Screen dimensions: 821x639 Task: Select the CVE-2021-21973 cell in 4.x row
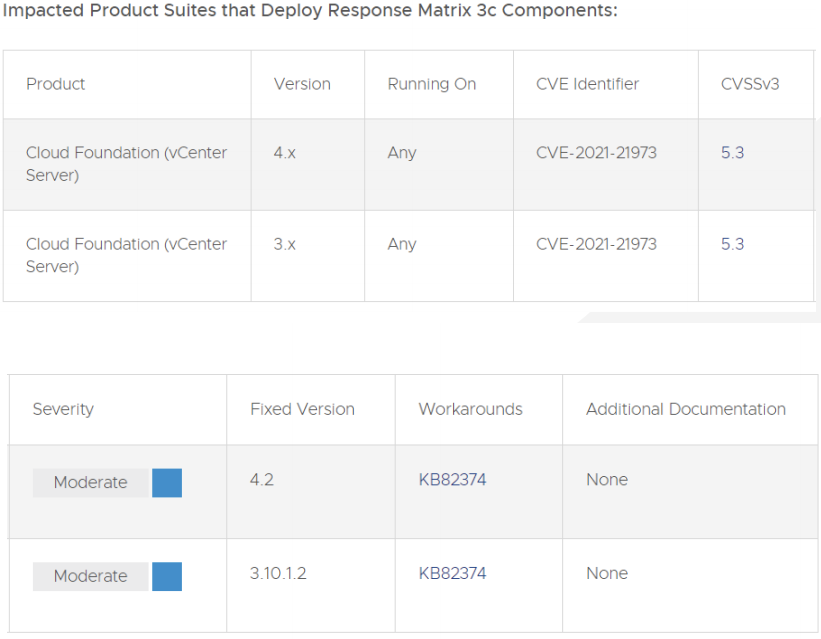(x=606, y=164)
